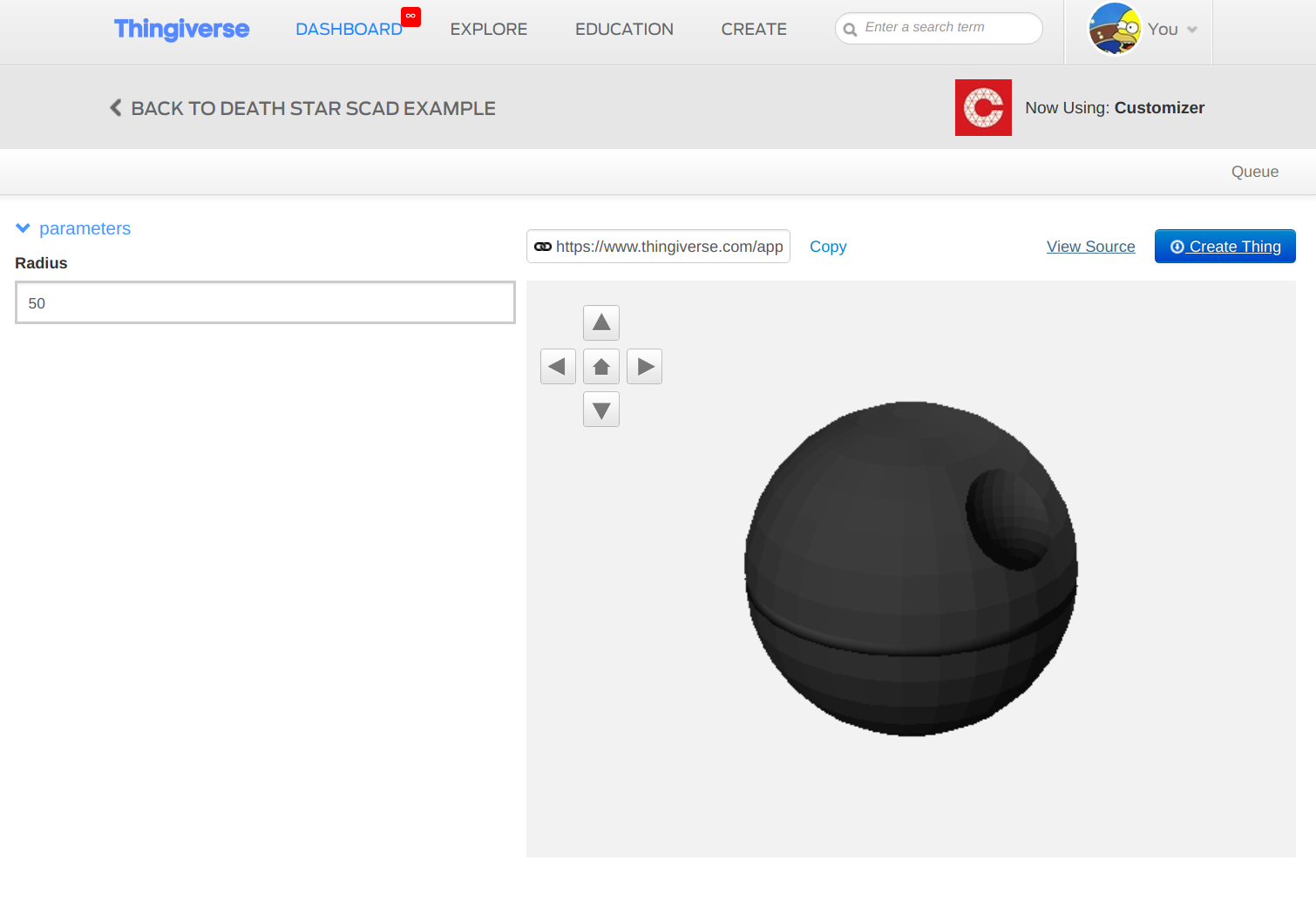Copy the customizer share URL
The image size is (1316, 901).
[828, 247]
